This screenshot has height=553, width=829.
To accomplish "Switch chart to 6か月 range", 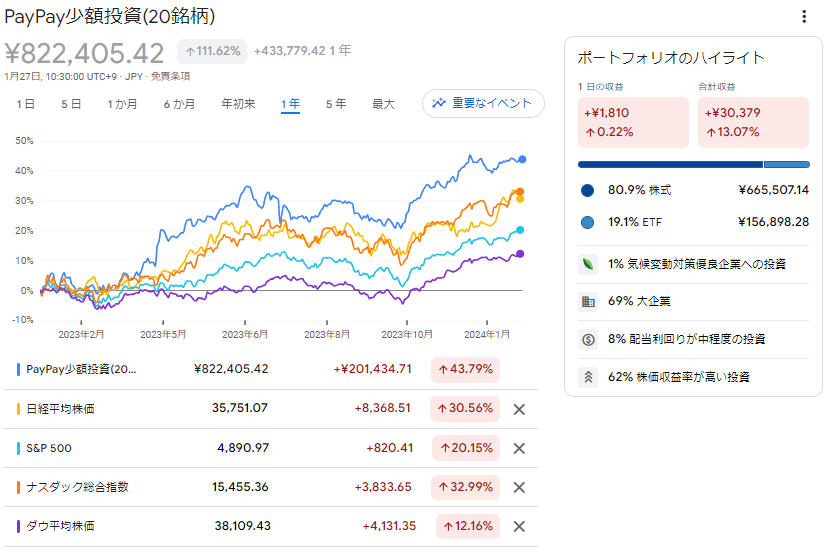I will [x=179, y=104].
